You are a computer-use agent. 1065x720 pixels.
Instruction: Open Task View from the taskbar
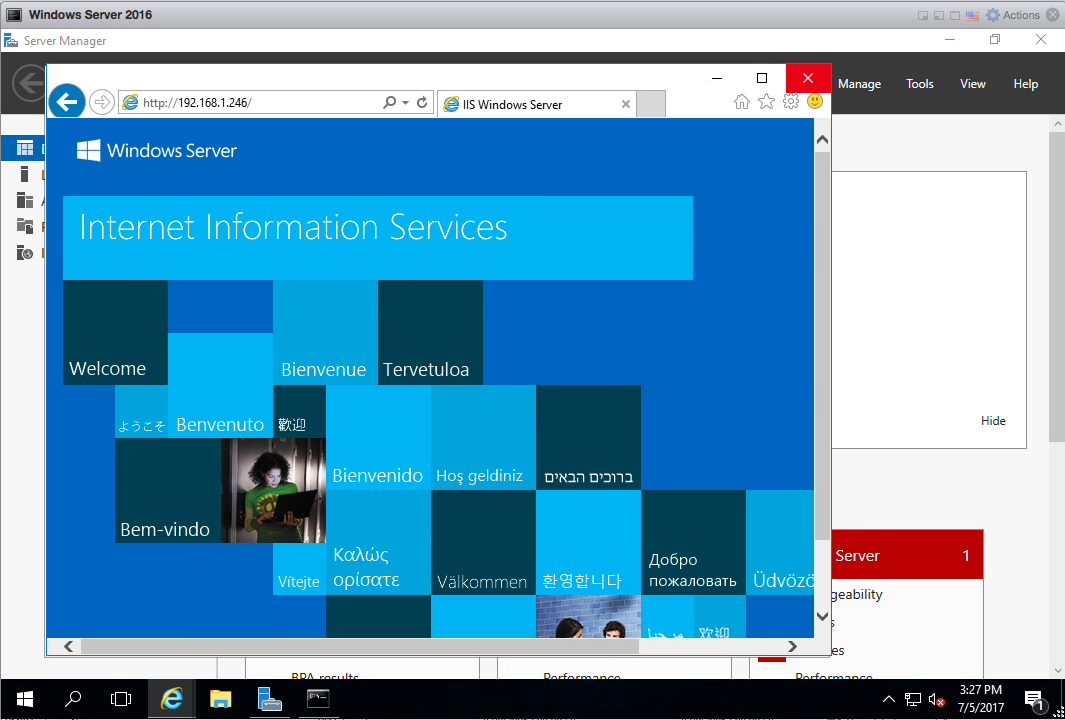121,699
